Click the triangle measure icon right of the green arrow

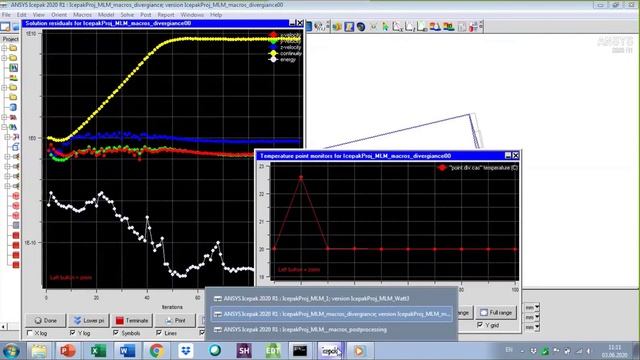(397, 27)
